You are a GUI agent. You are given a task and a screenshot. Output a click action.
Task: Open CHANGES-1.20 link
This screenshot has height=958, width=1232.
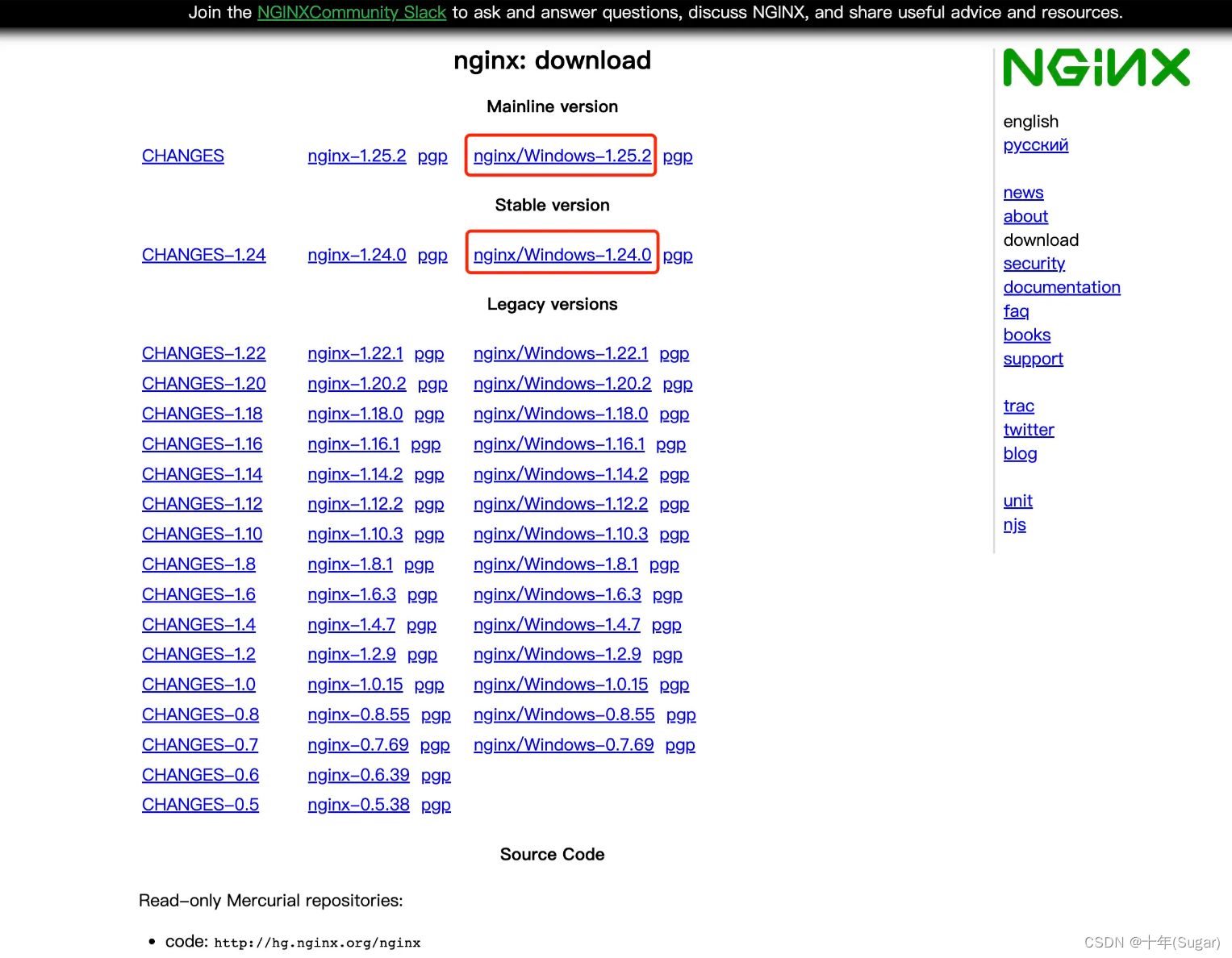204,384
